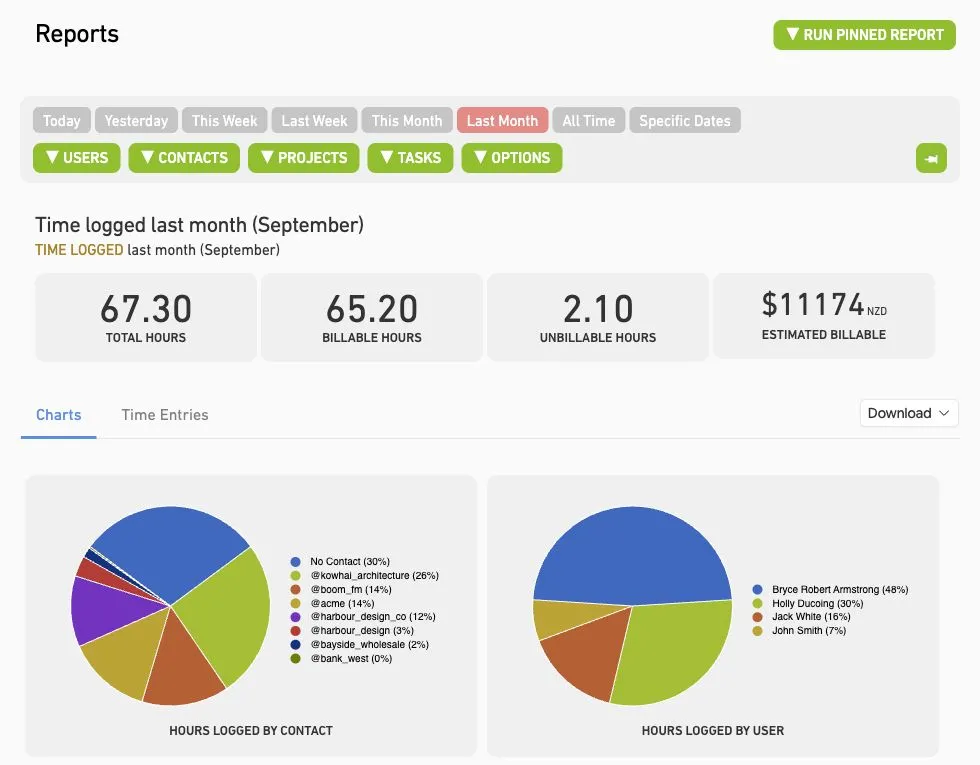Click the pin report icon button
Viewport: 980px width, 765px height.
point(931,158)
